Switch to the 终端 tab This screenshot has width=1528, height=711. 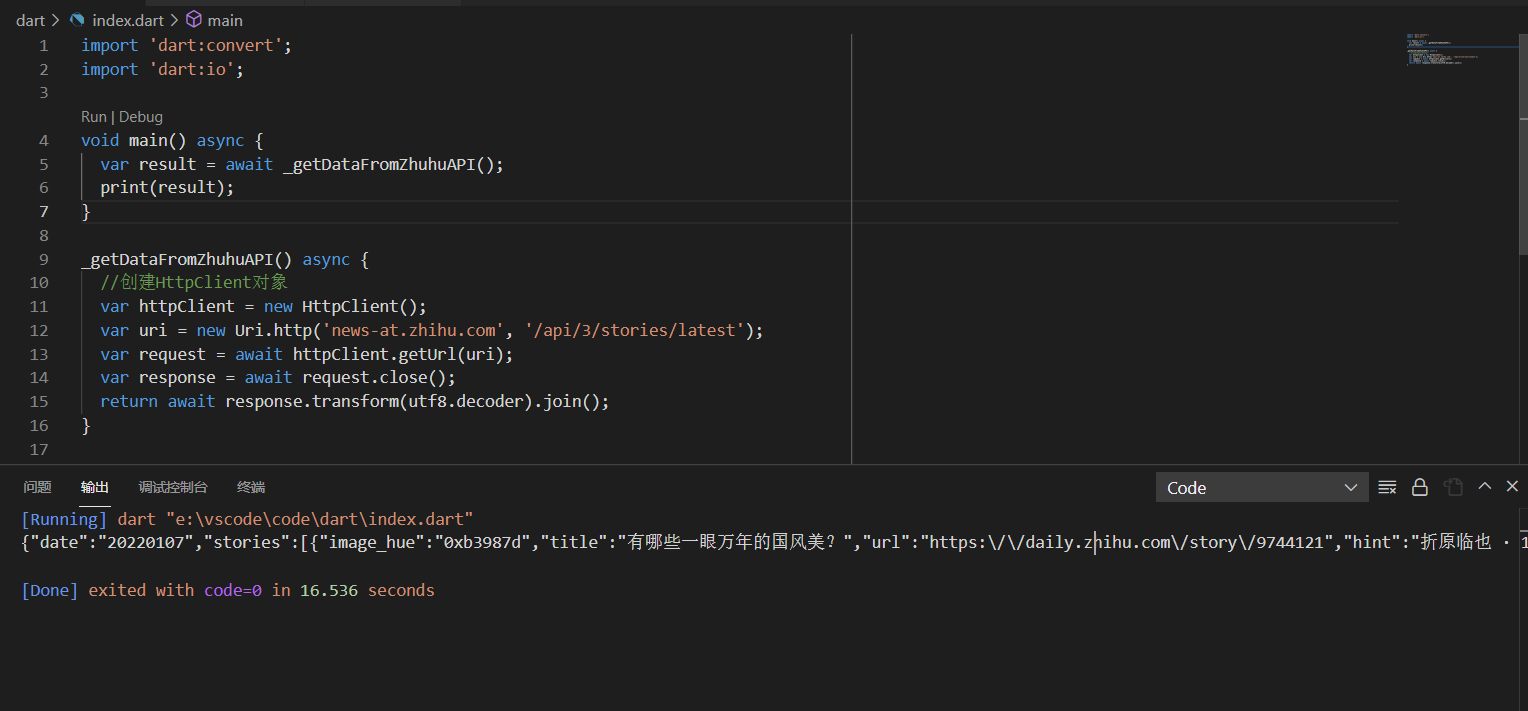tap(251, 487)
